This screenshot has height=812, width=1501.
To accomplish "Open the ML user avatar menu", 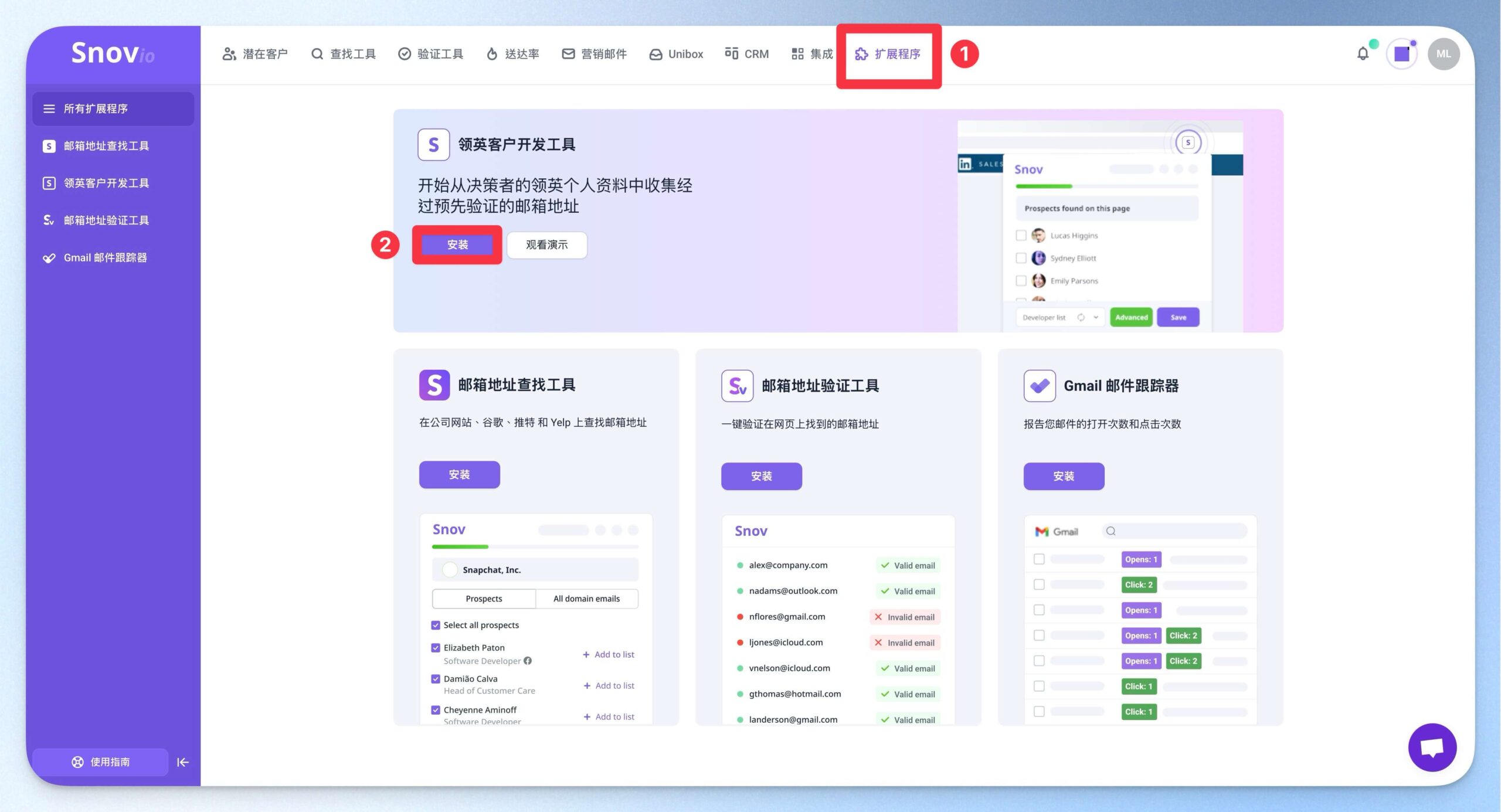I will pos(1443,54).
